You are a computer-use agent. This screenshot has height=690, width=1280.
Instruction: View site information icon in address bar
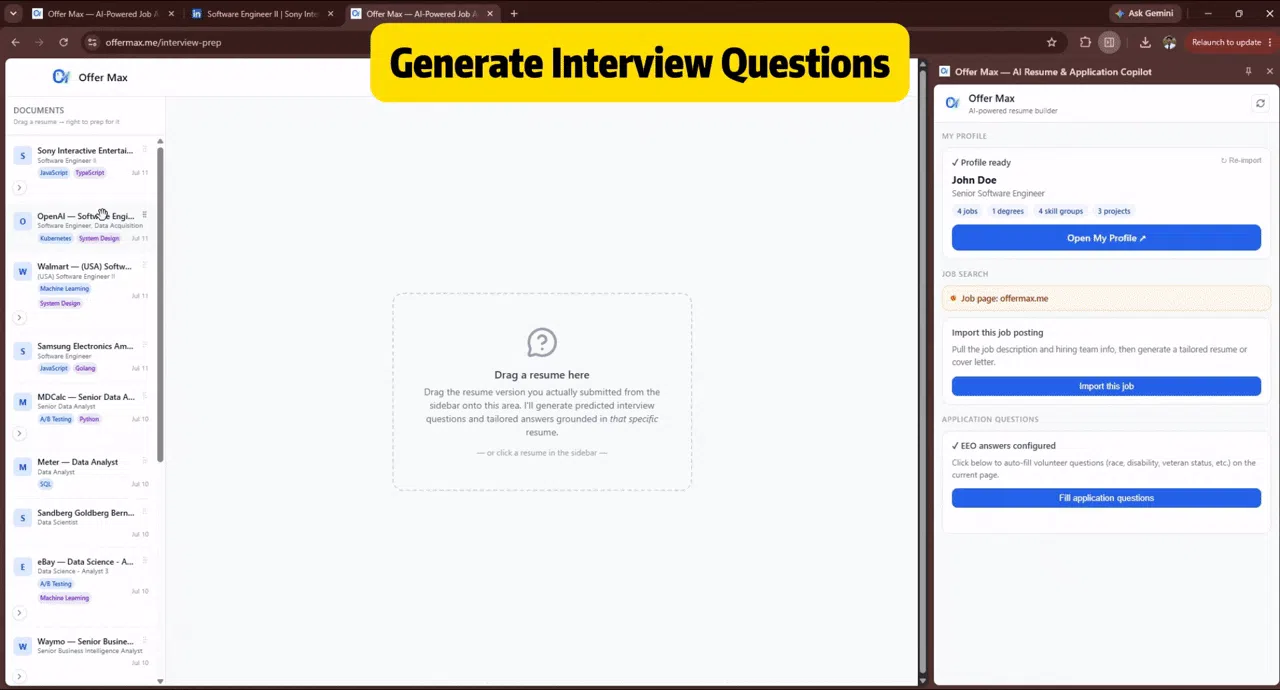pos(92,42)
